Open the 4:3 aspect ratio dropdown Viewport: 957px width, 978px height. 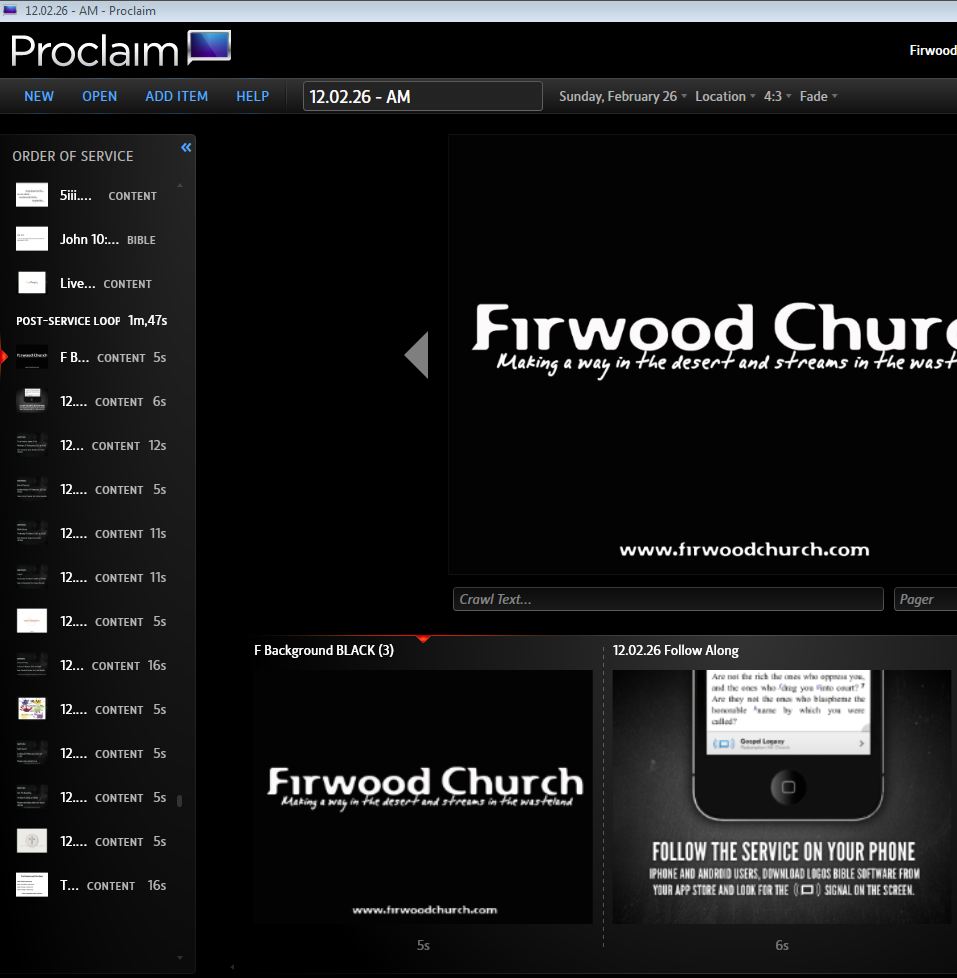[x=777, y=96]
